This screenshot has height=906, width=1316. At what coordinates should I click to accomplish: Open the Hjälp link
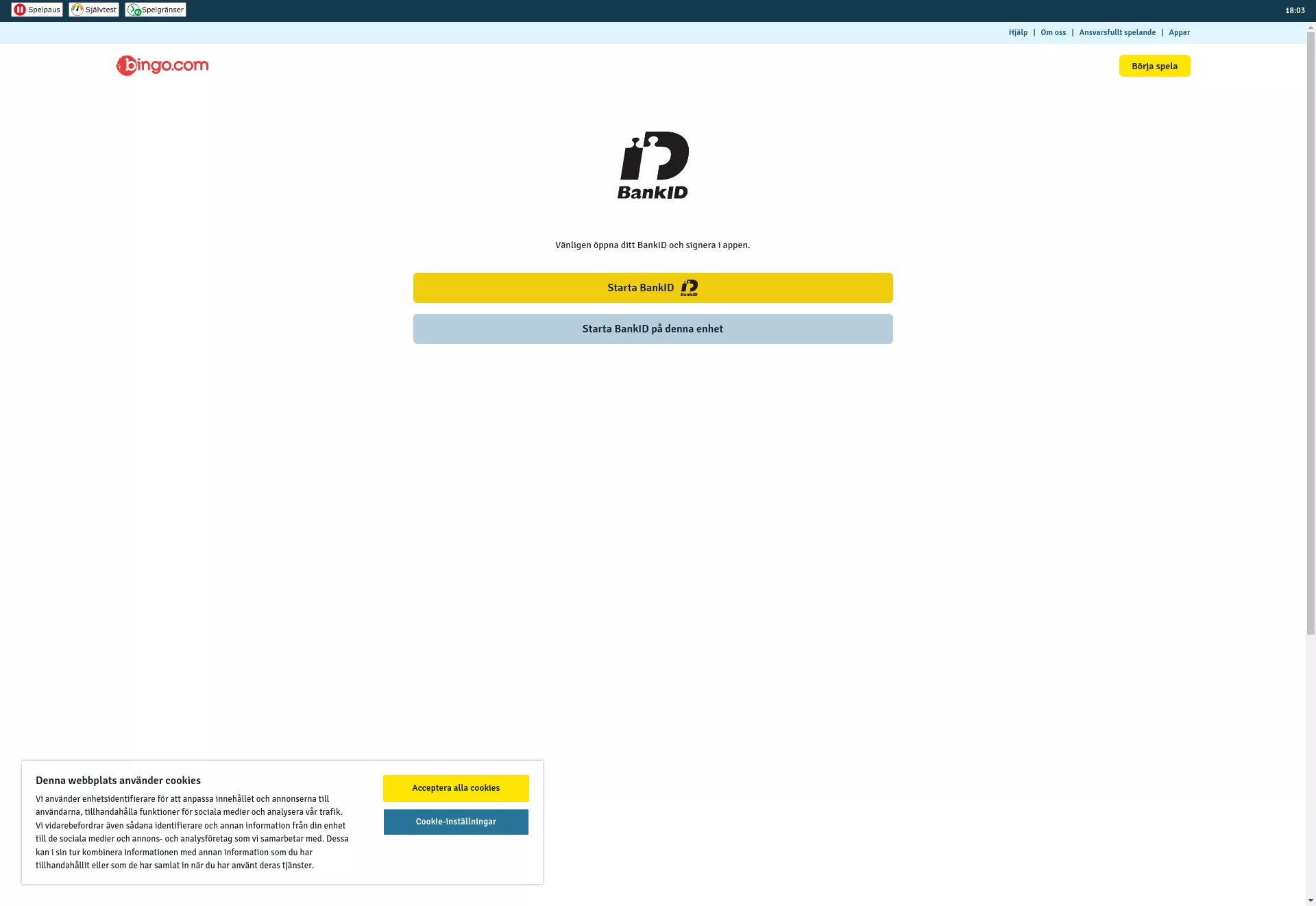point(1018,32)
